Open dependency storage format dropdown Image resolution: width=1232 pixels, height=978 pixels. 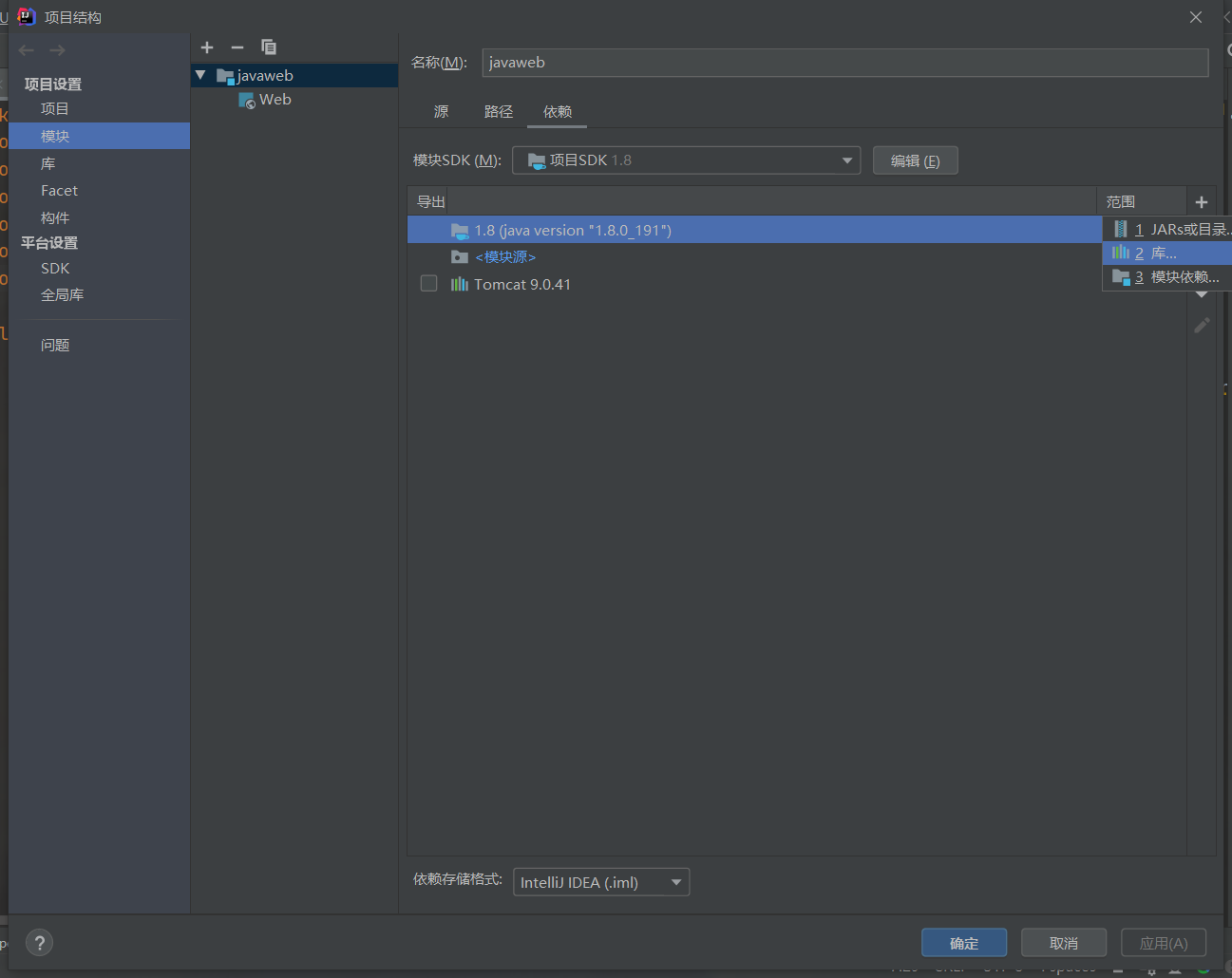click(601, 882)
